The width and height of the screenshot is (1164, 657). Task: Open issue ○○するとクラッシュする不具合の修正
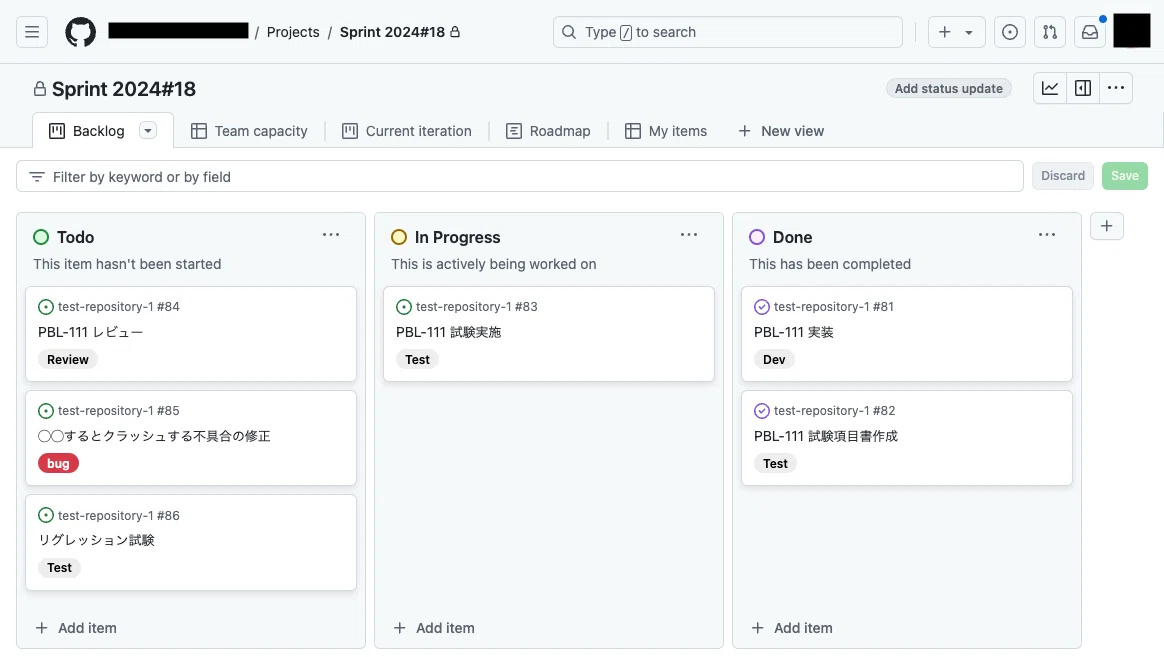154,436
